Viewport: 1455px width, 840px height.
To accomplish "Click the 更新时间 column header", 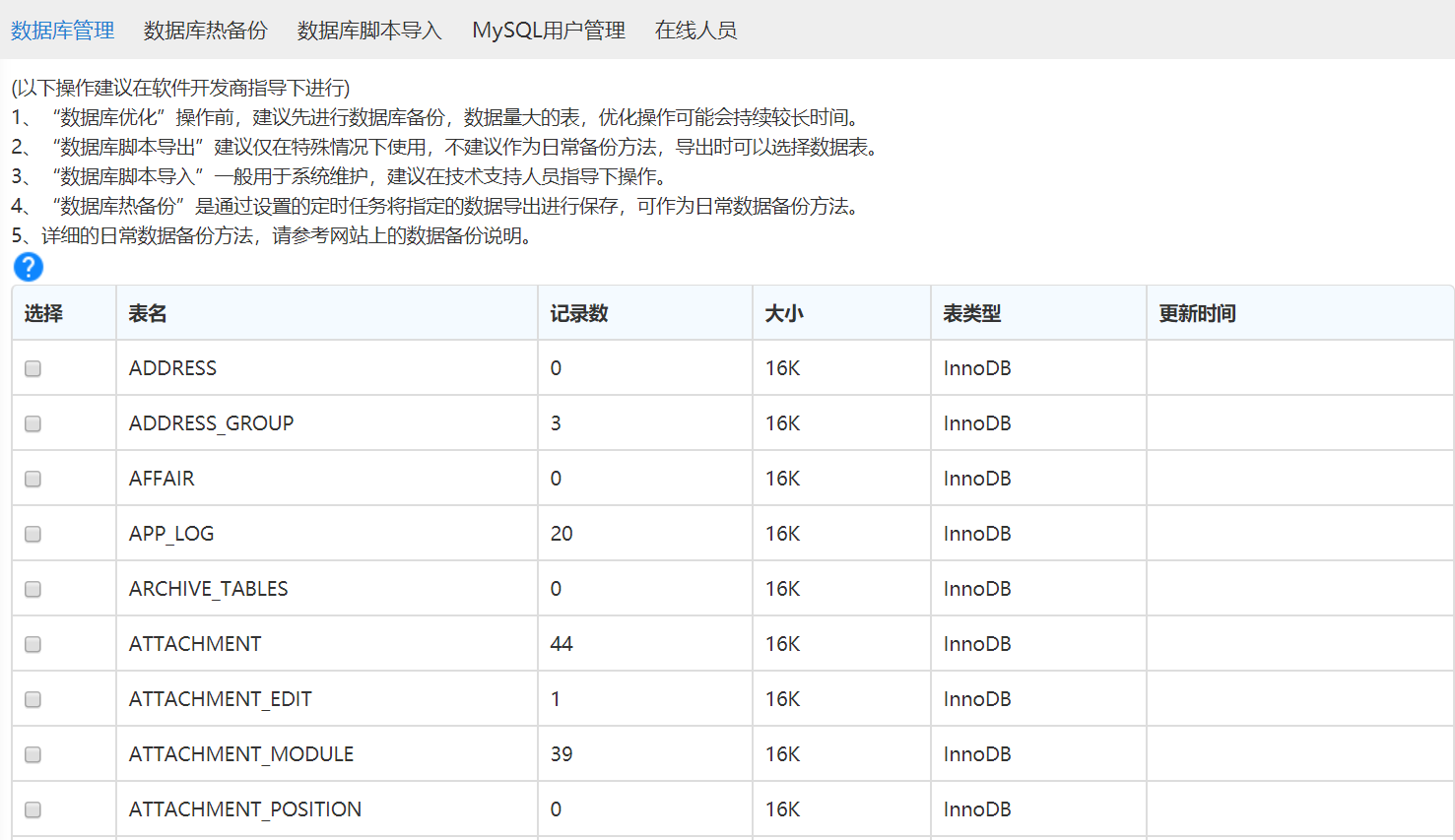I will (1197, 313).
